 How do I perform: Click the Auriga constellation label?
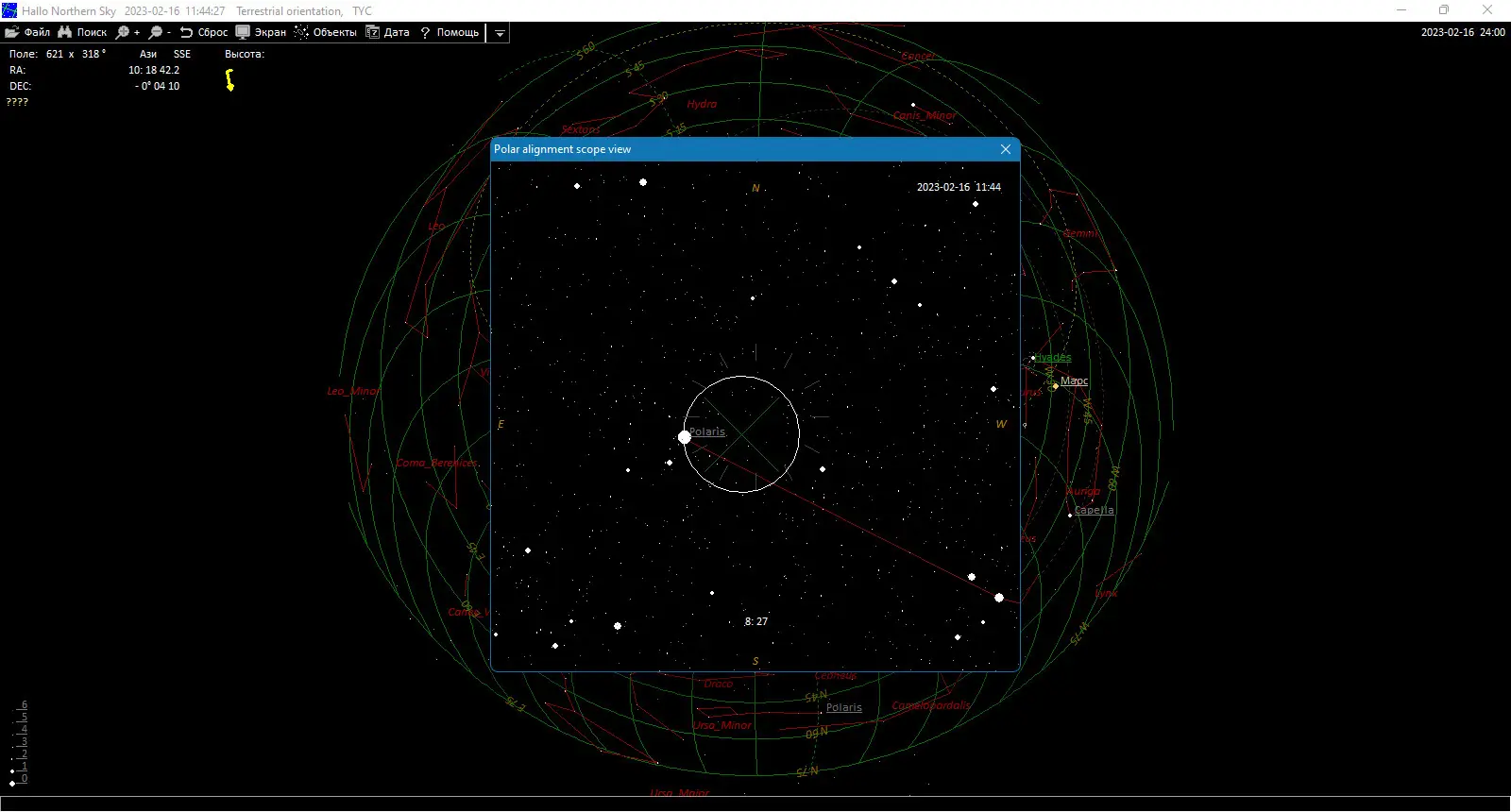(1083, 492)
